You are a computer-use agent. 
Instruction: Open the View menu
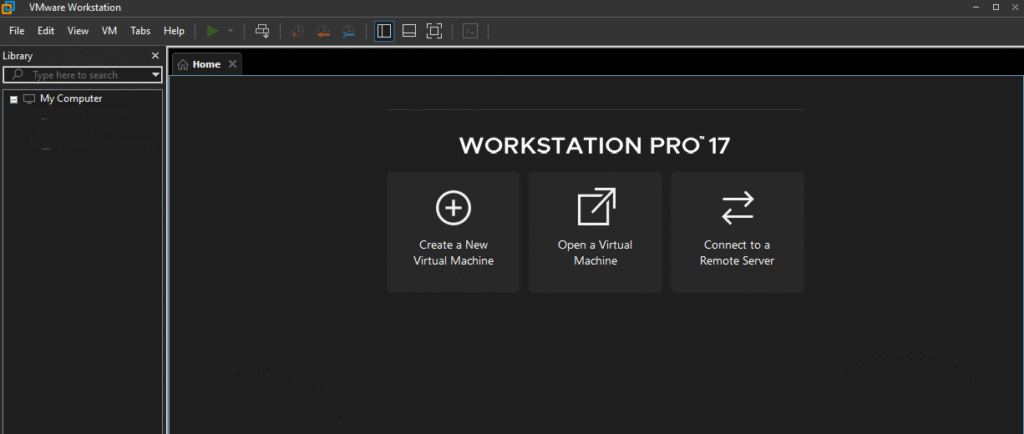[x=78, y=31]
